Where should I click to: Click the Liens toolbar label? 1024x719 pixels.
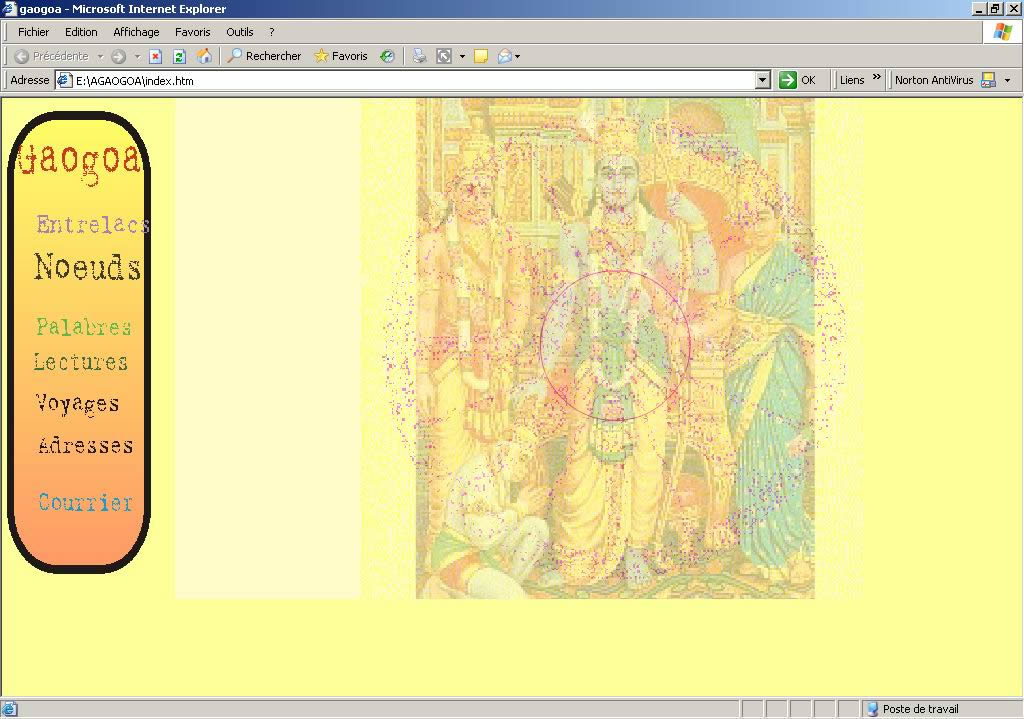pos(852,80)
